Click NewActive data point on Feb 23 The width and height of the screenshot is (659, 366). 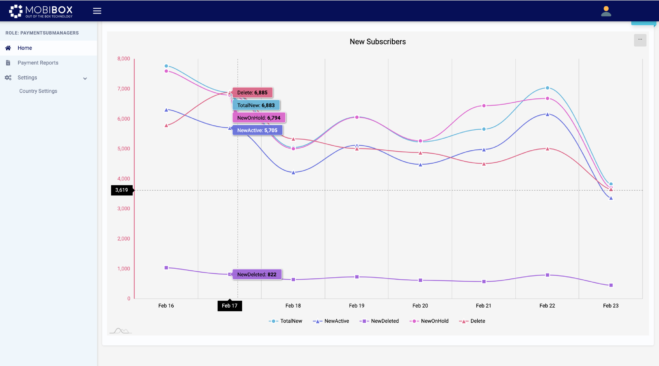pos(611,198)
